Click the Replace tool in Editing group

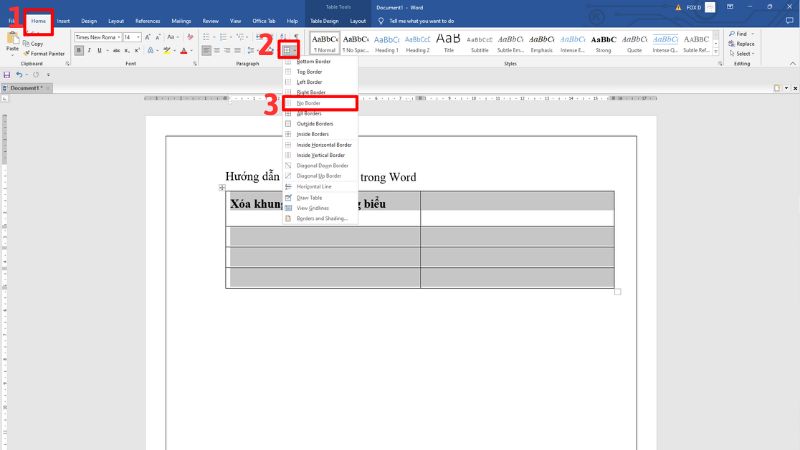click(744, 44)
